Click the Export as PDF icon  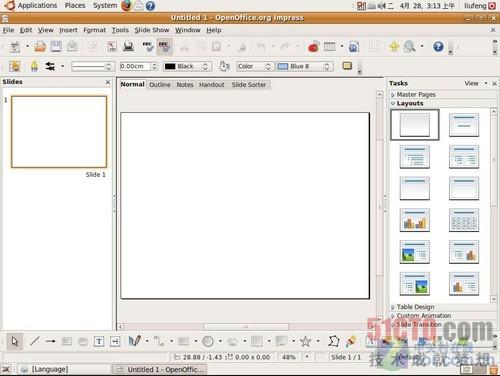tap(112, 46)
